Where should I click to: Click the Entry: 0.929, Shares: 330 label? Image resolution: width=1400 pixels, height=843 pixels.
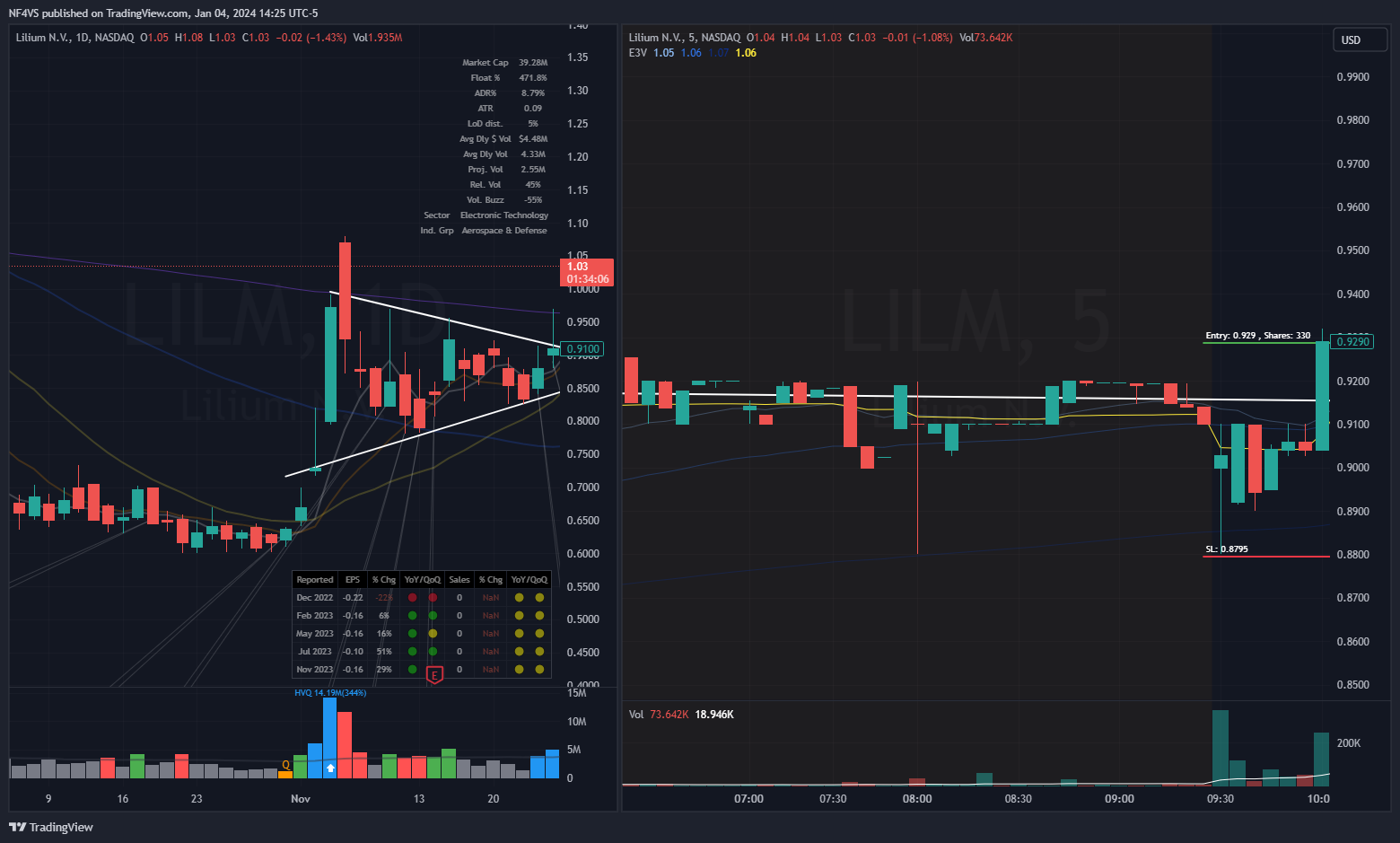tap(1256, 334)
